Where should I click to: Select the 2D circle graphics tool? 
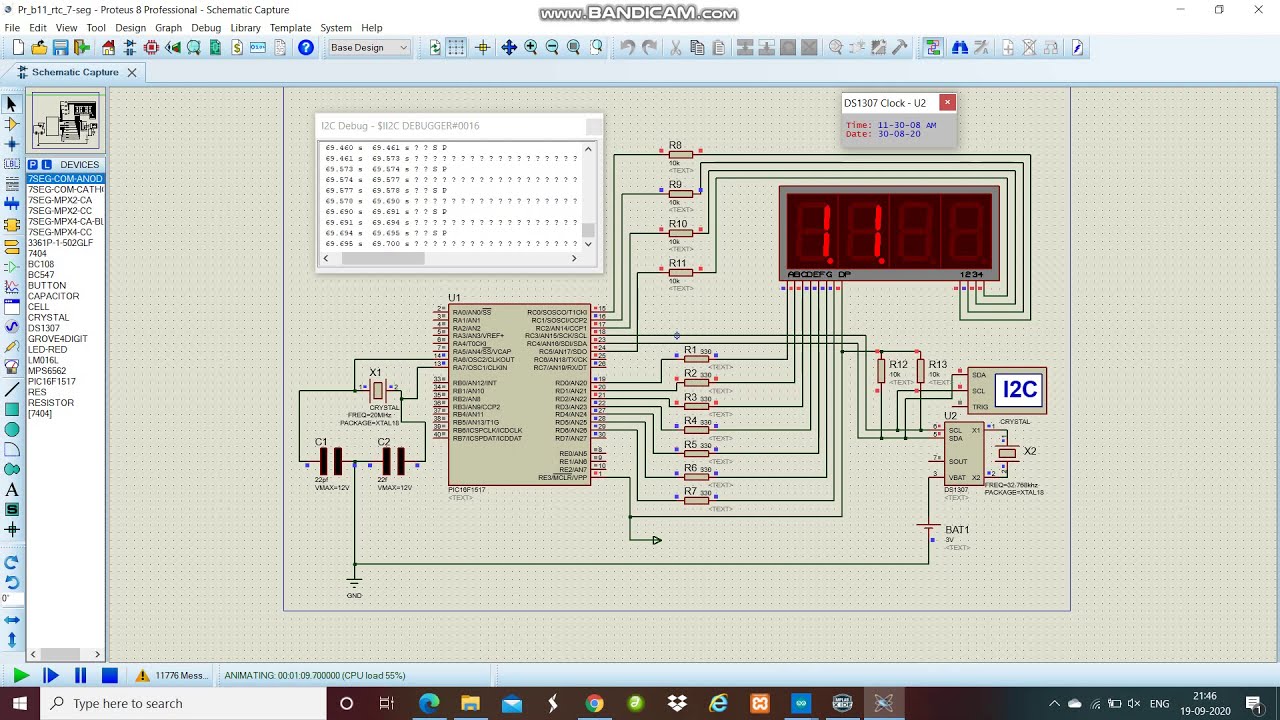[x=12, y=429]
